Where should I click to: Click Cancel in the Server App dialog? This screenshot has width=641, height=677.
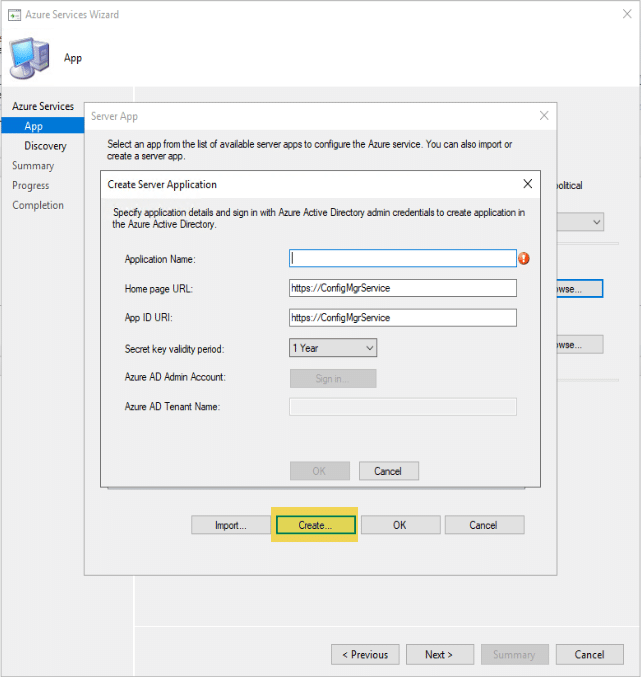483,525
